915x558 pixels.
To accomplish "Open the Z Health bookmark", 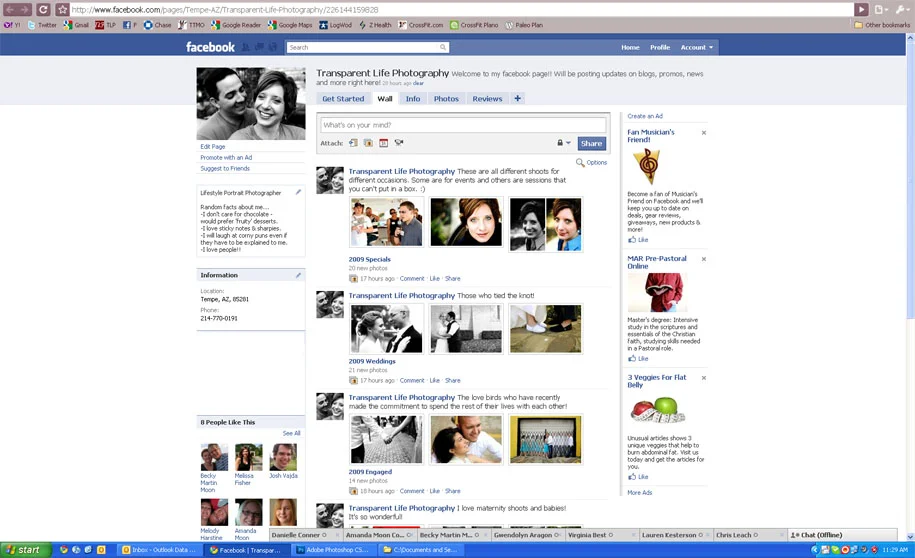I will click(375, 25).
